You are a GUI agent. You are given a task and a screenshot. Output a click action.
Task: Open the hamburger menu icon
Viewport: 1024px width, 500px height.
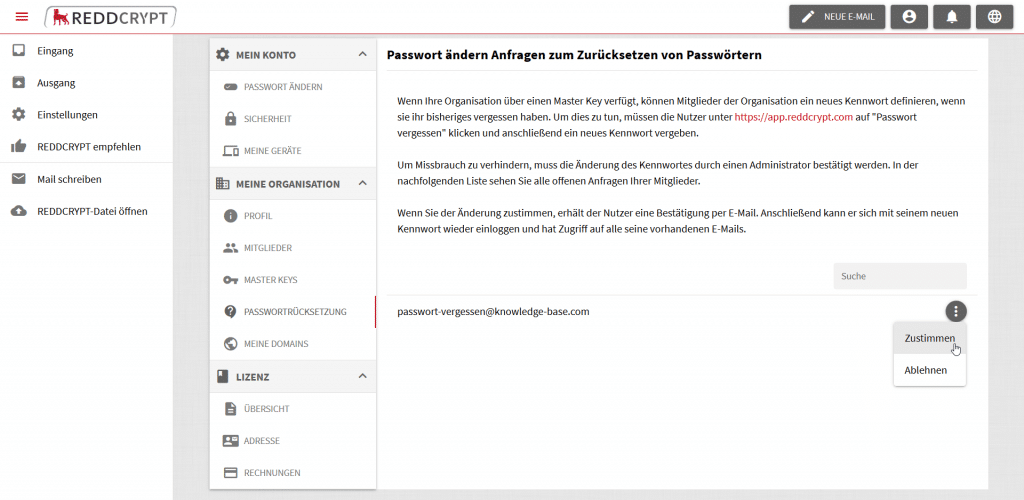pyautogui.click(x=22, y=16)
